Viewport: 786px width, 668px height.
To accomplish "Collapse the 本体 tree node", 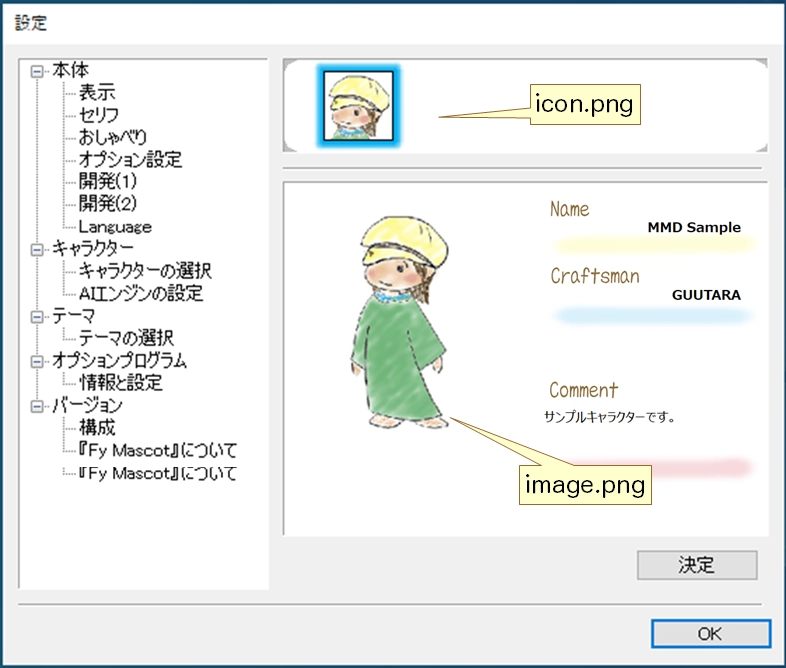I will (38, 72).
